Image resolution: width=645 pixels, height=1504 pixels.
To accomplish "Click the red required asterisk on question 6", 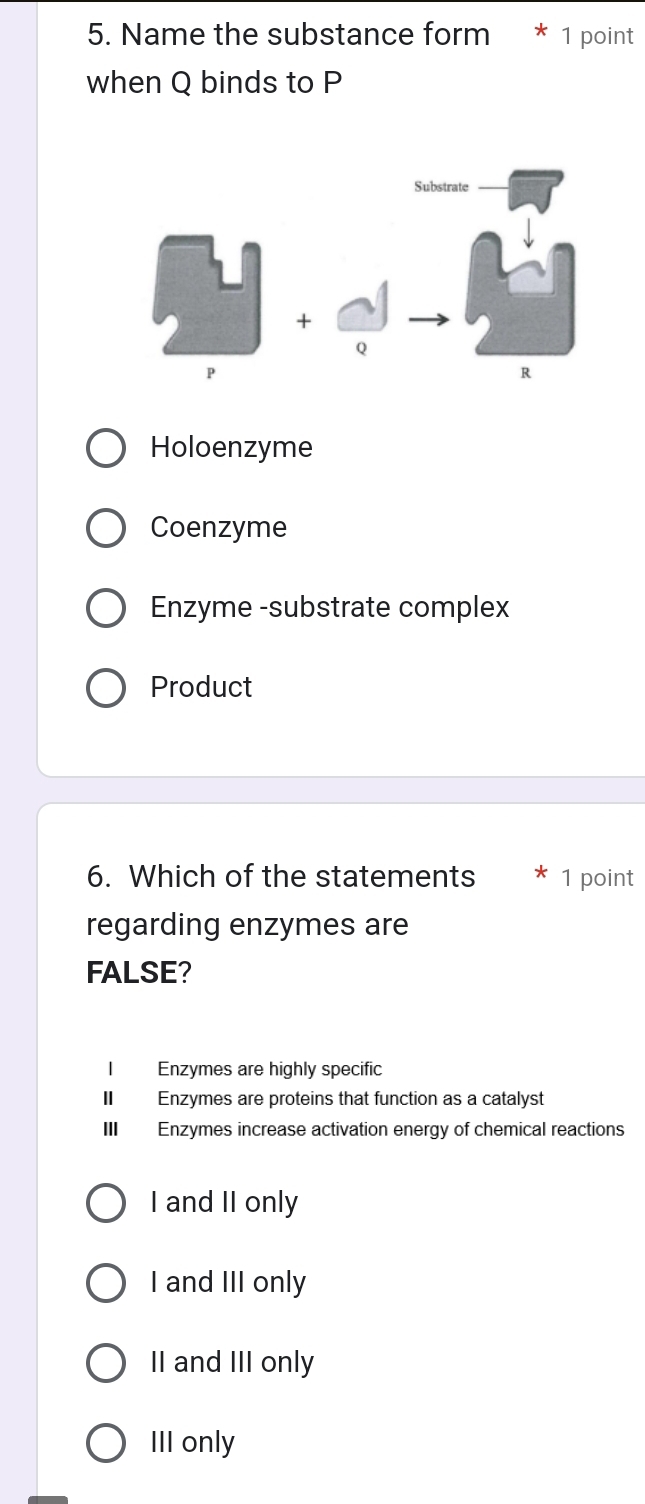I will click(539, 875).
